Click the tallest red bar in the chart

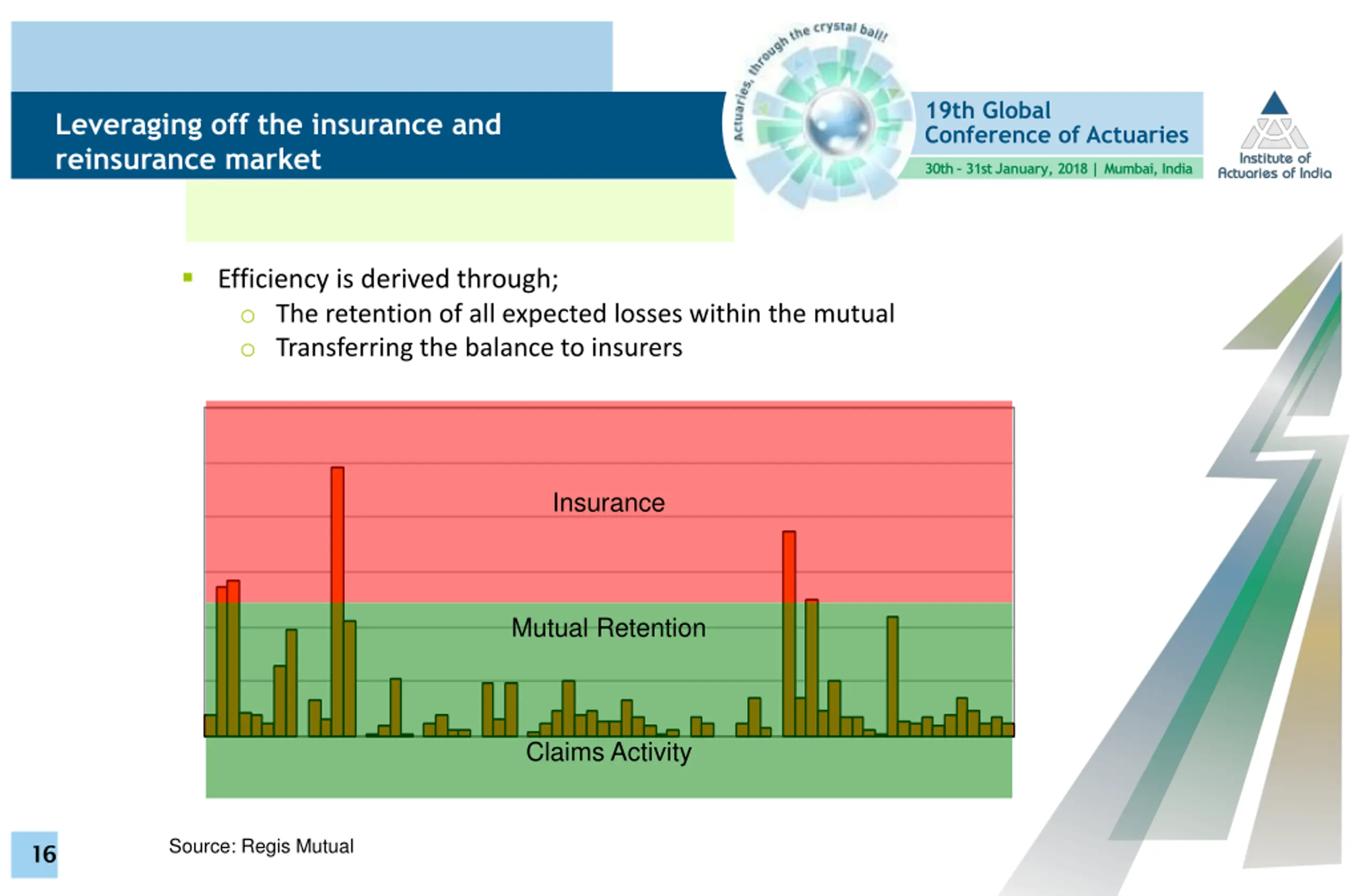338,535
